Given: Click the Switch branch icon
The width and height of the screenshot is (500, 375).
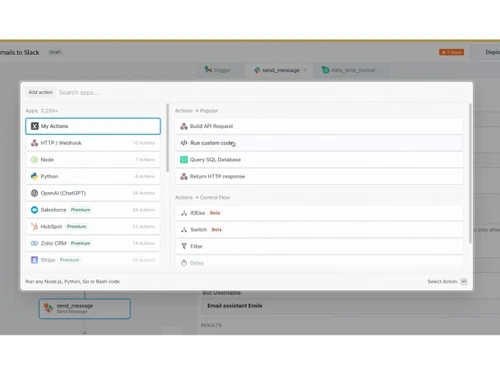Looking at the screenshot, I should (x=184, y=230).
